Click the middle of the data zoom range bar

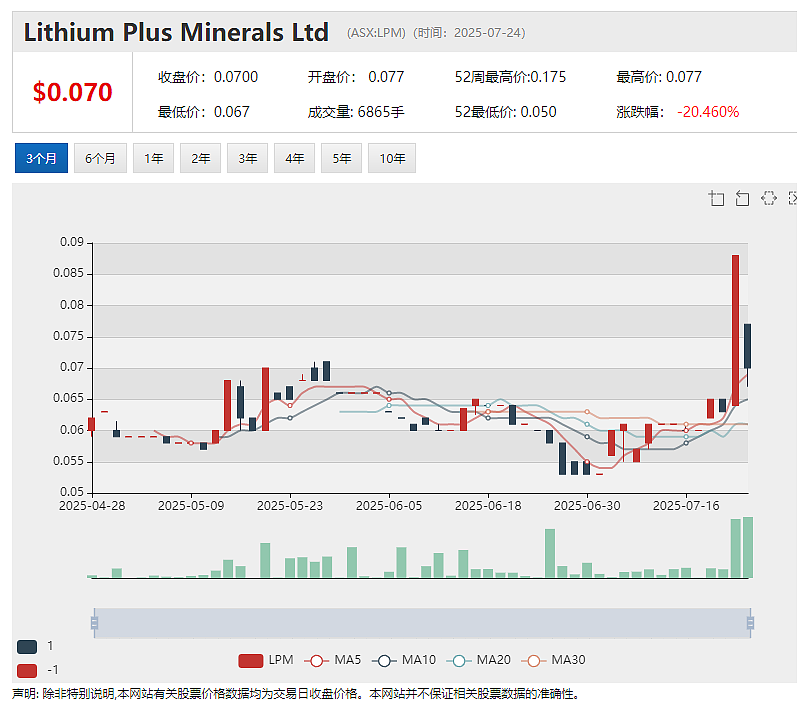422,623
